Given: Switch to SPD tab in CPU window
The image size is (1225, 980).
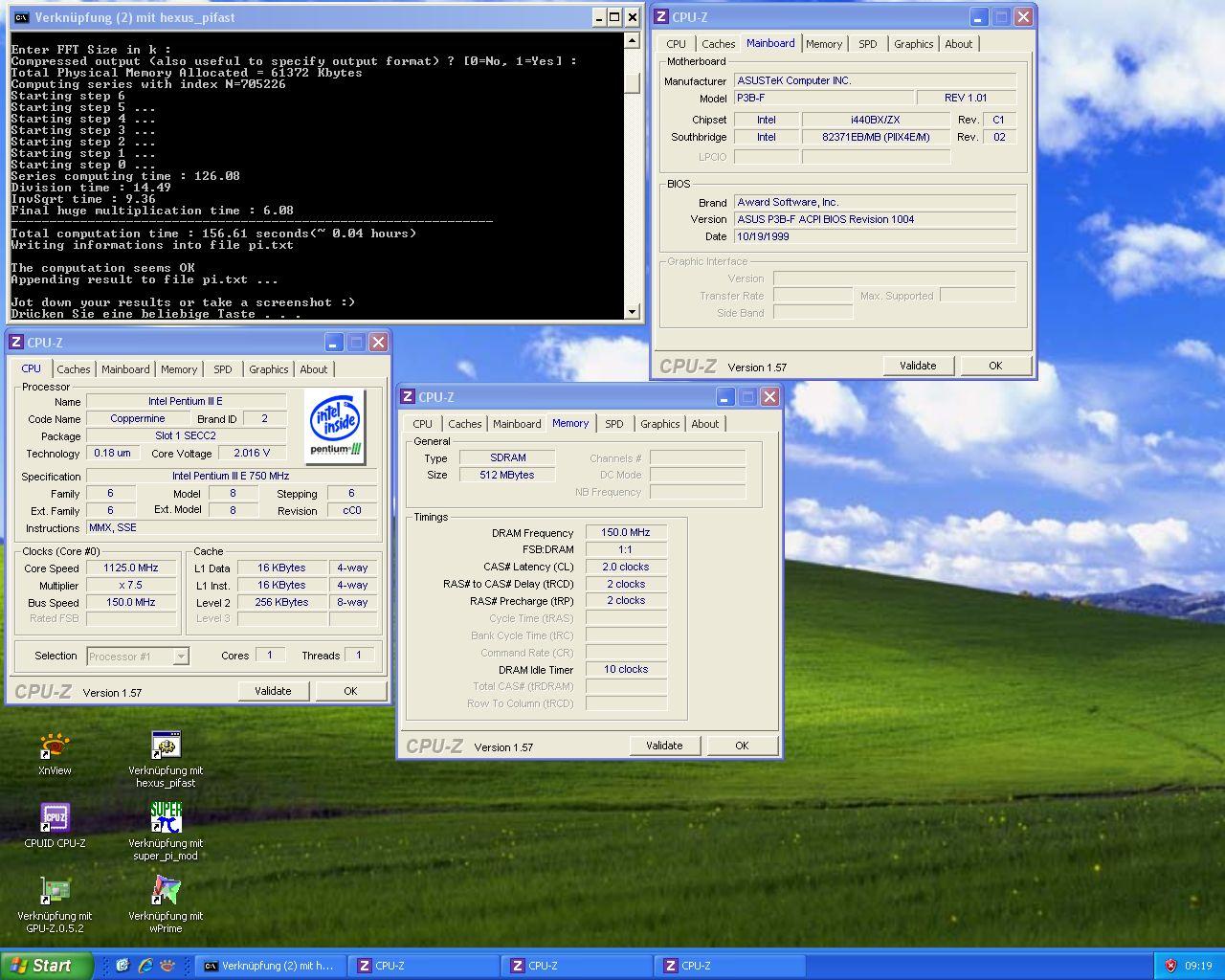Looking at the screenshot, I should point(223,369).
